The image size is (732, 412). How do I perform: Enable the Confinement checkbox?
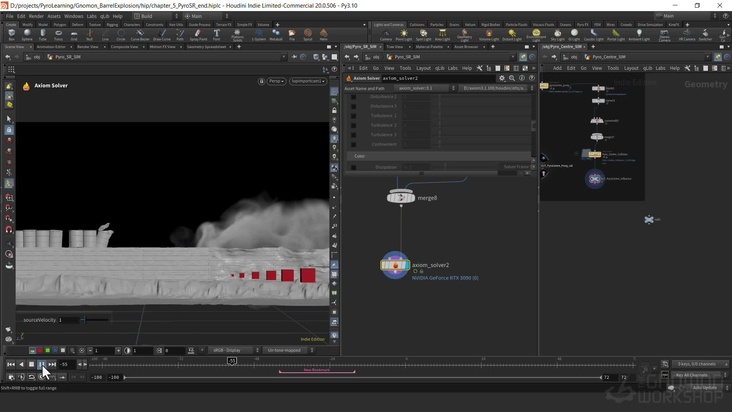pyautogui.click(x=352, y=144)
